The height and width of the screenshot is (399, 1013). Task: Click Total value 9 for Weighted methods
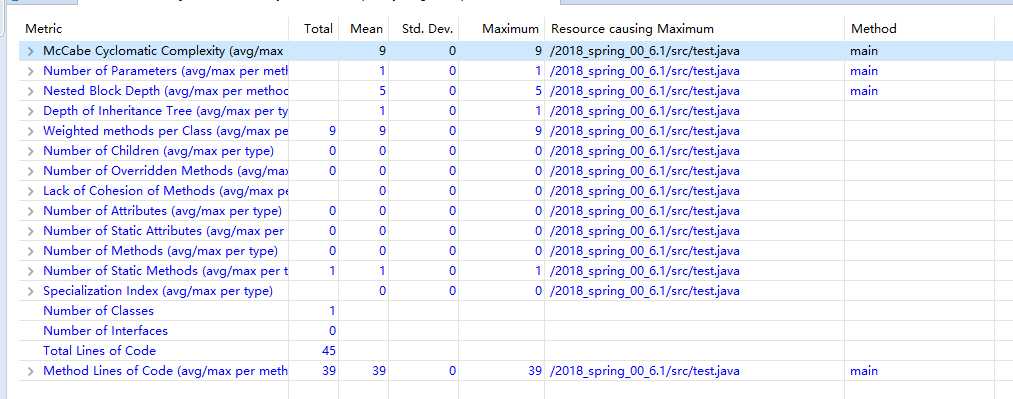[x=332, y=131]
